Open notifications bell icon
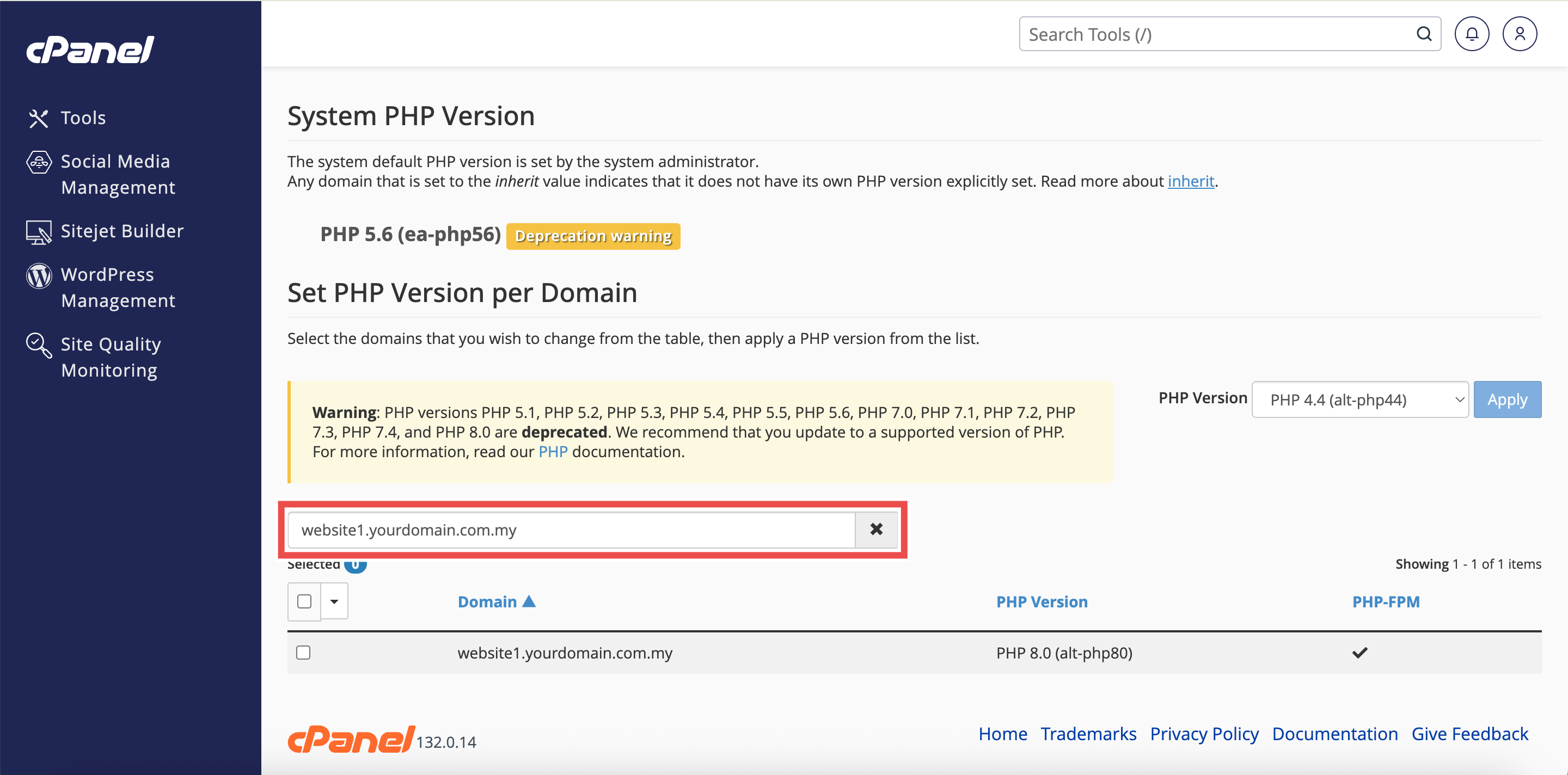The height and width of the screenshot is (775, 1568). 1471,34
